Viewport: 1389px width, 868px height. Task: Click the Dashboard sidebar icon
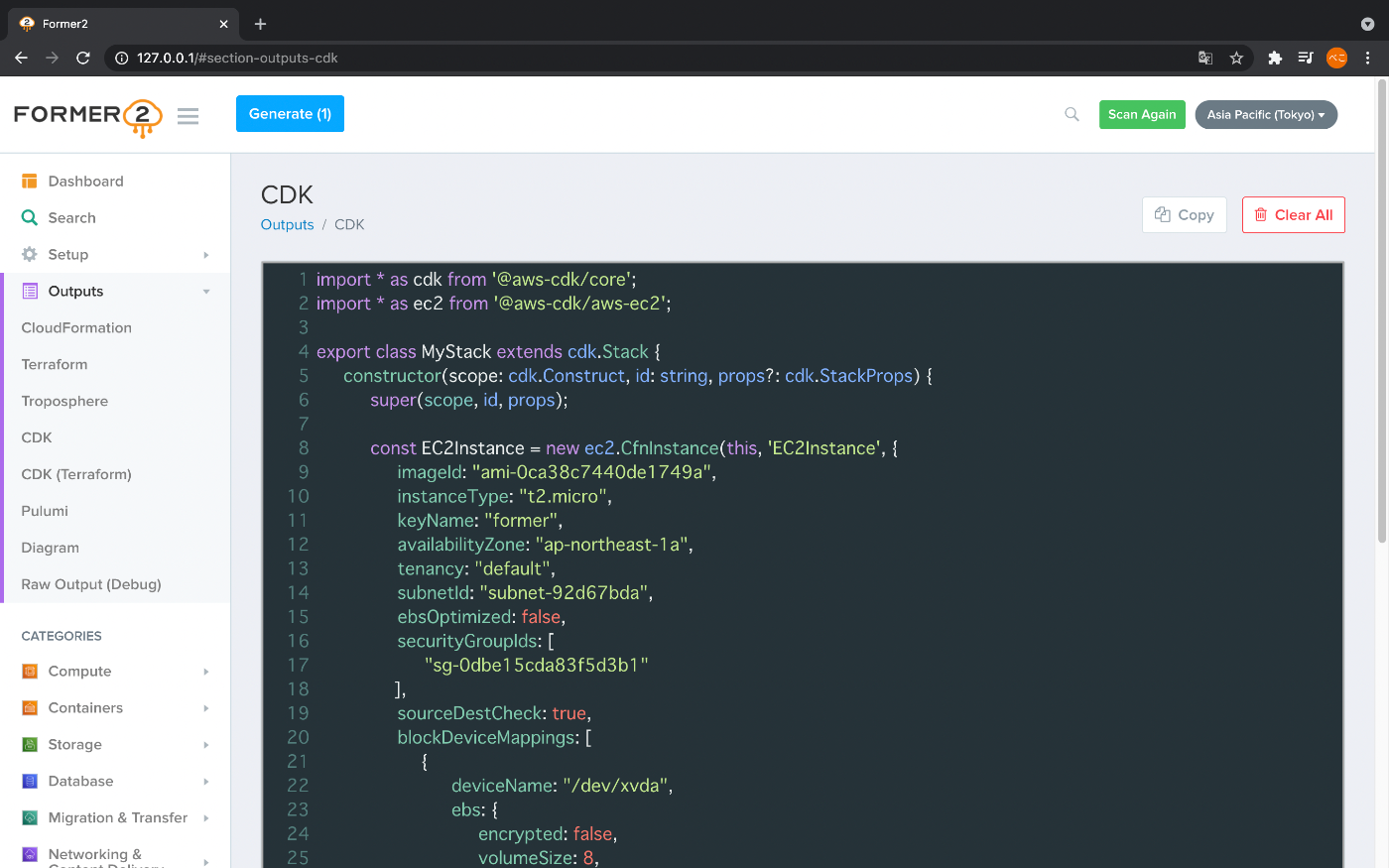(30, 182)
